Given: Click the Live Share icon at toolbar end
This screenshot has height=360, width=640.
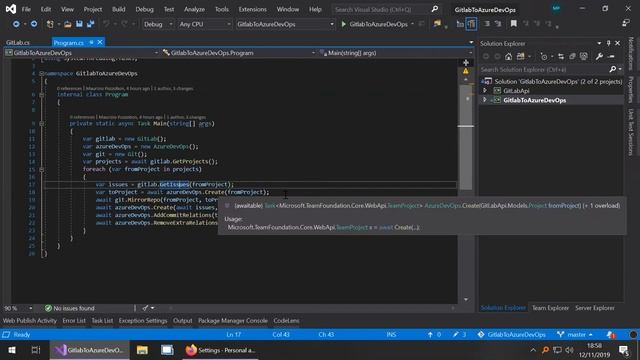Looking at the screenshot, I should pos(626,24).
